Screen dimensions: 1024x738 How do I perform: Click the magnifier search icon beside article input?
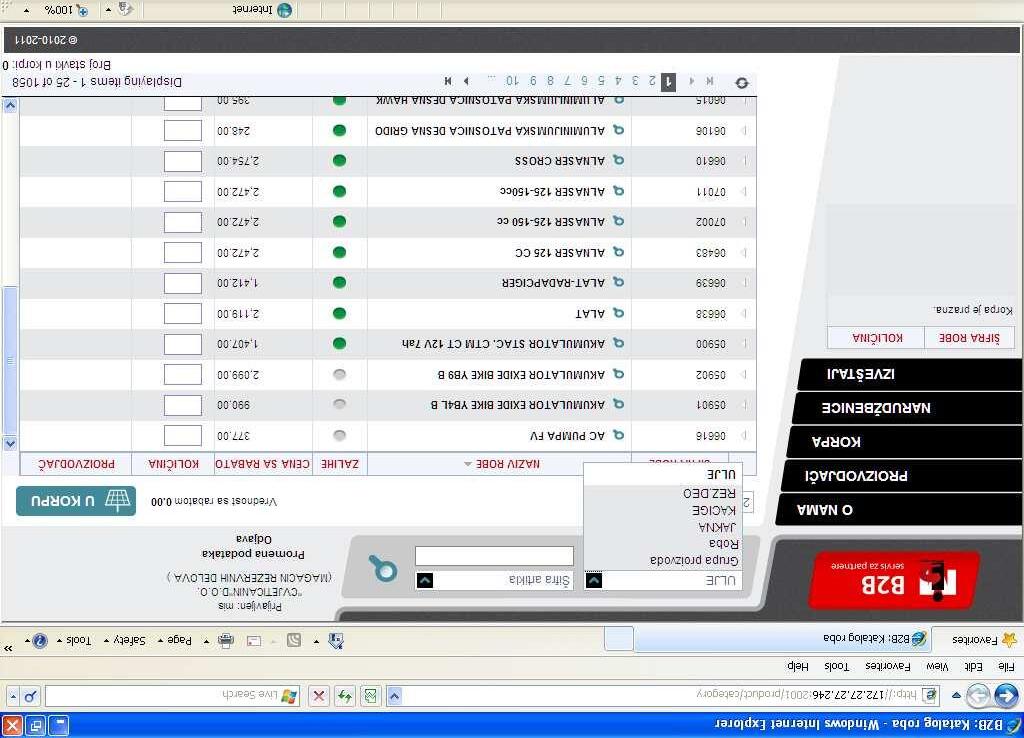[x=383, y=568]
